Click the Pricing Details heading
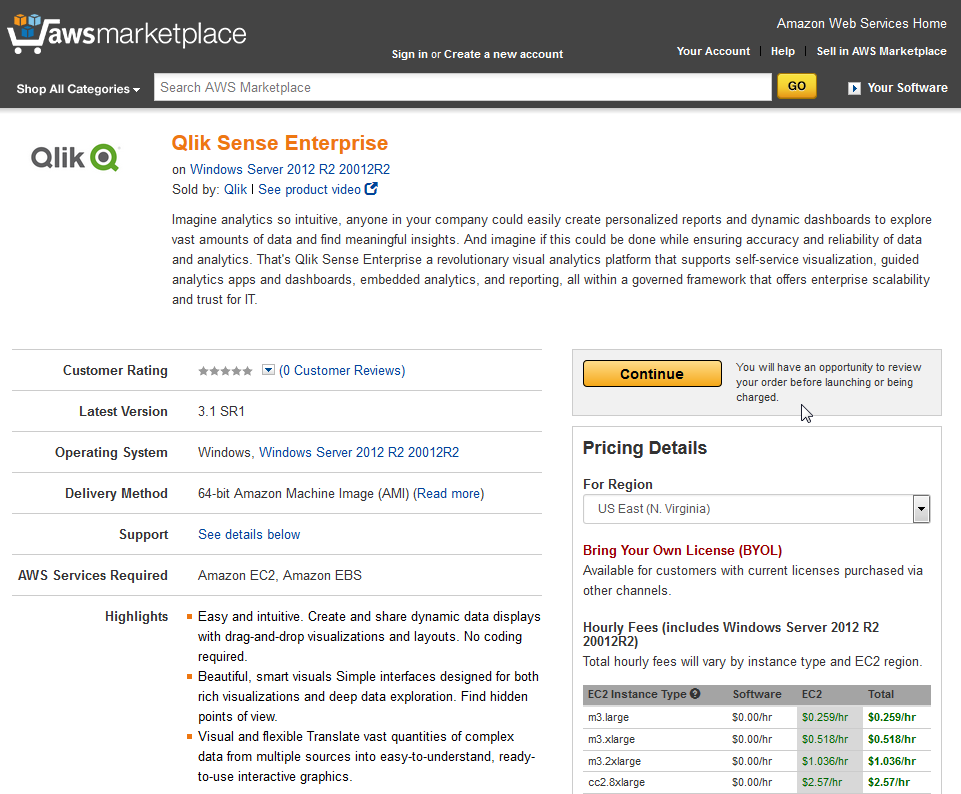The width and height of the screenshot is (961, 794). (x=645, y=448)
